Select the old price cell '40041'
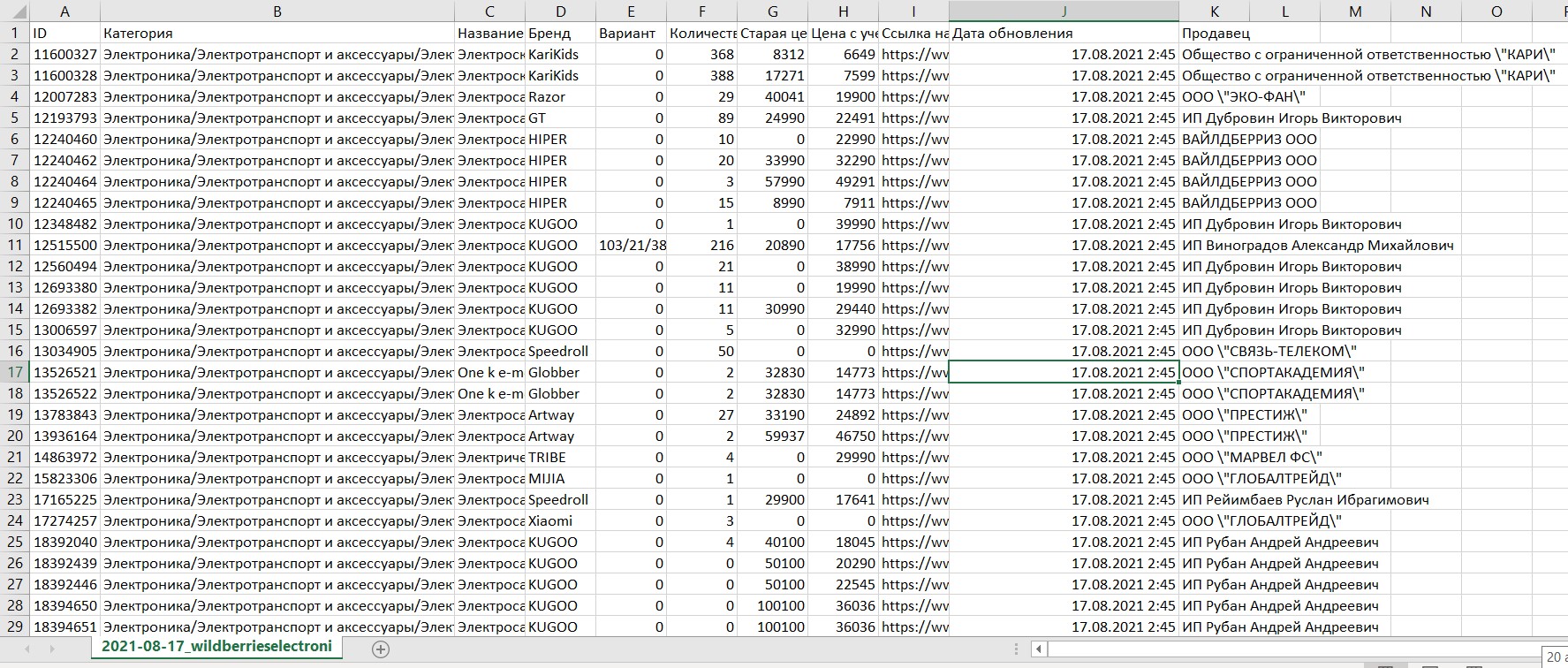The height and width of the screenshot is (668, 1568). point(773,97)
